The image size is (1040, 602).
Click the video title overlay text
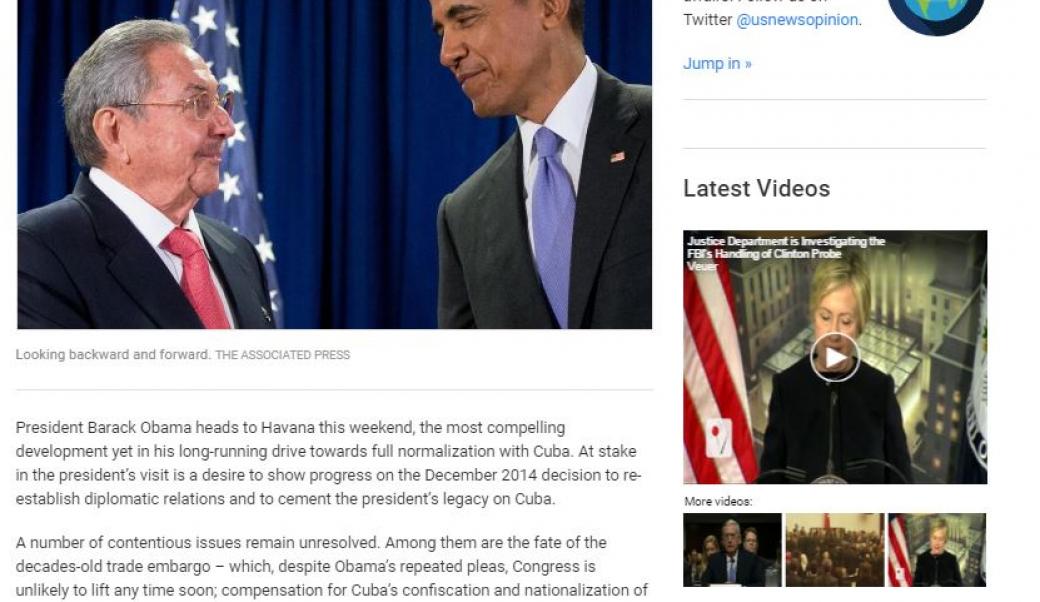786,247
